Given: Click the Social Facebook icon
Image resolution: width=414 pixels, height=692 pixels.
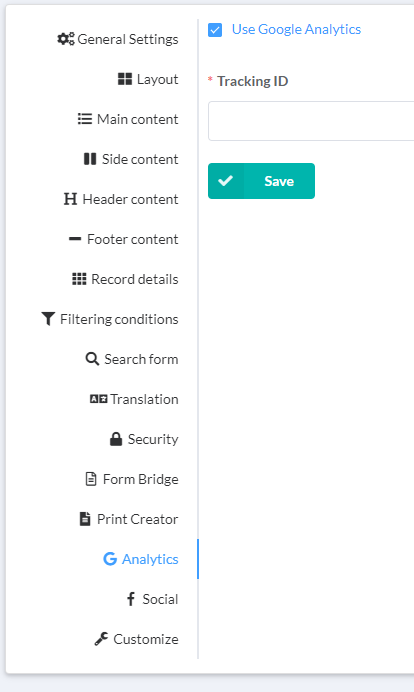Looking at the screenshot, I should [131, 599].
